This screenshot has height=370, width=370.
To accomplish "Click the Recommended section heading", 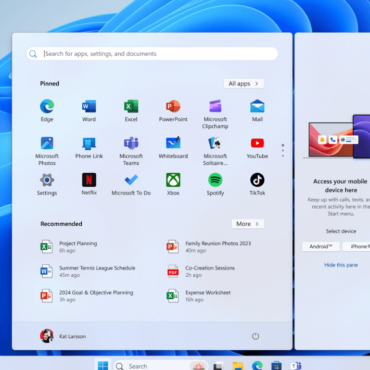I will tap(61, 224).
